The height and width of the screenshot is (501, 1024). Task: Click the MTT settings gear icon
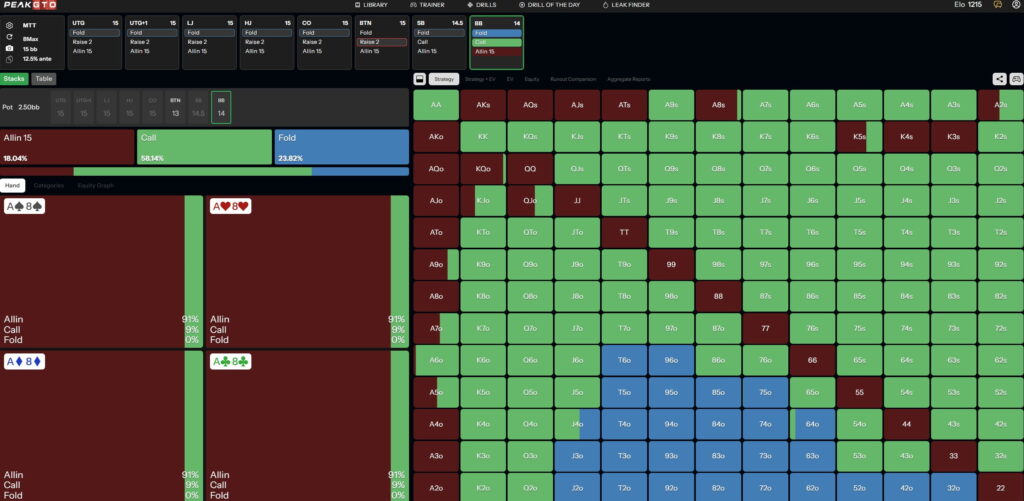pos(9,25)
